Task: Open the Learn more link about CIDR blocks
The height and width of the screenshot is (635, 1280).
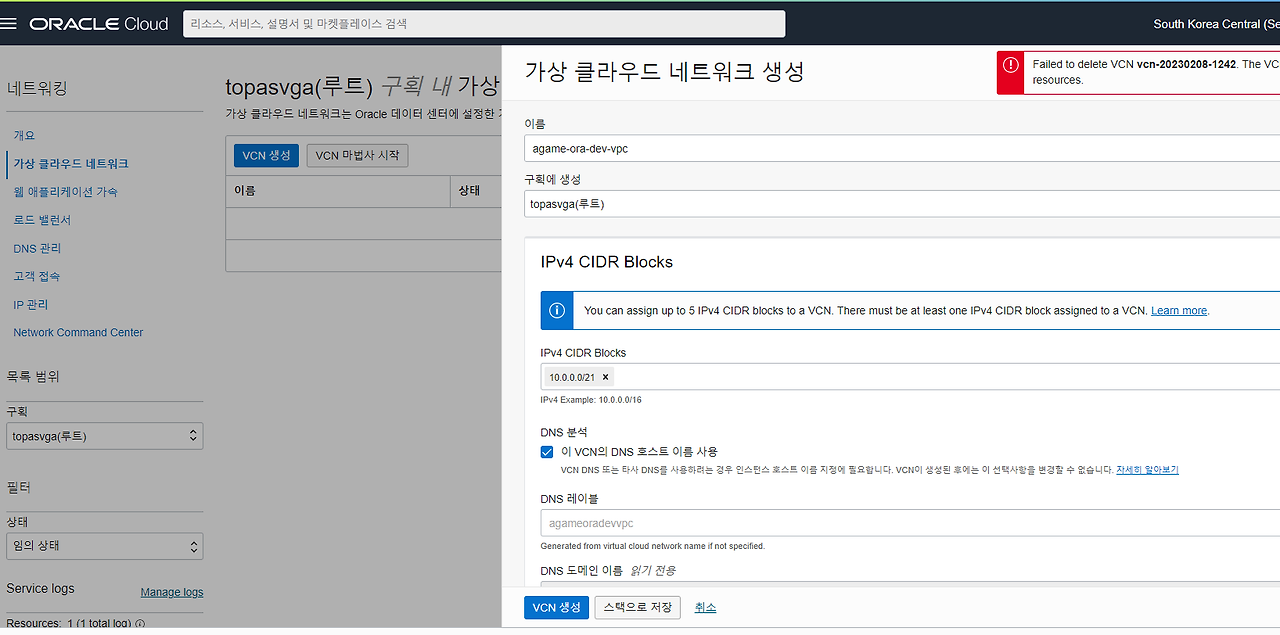Action: [x=1178, y=310]
